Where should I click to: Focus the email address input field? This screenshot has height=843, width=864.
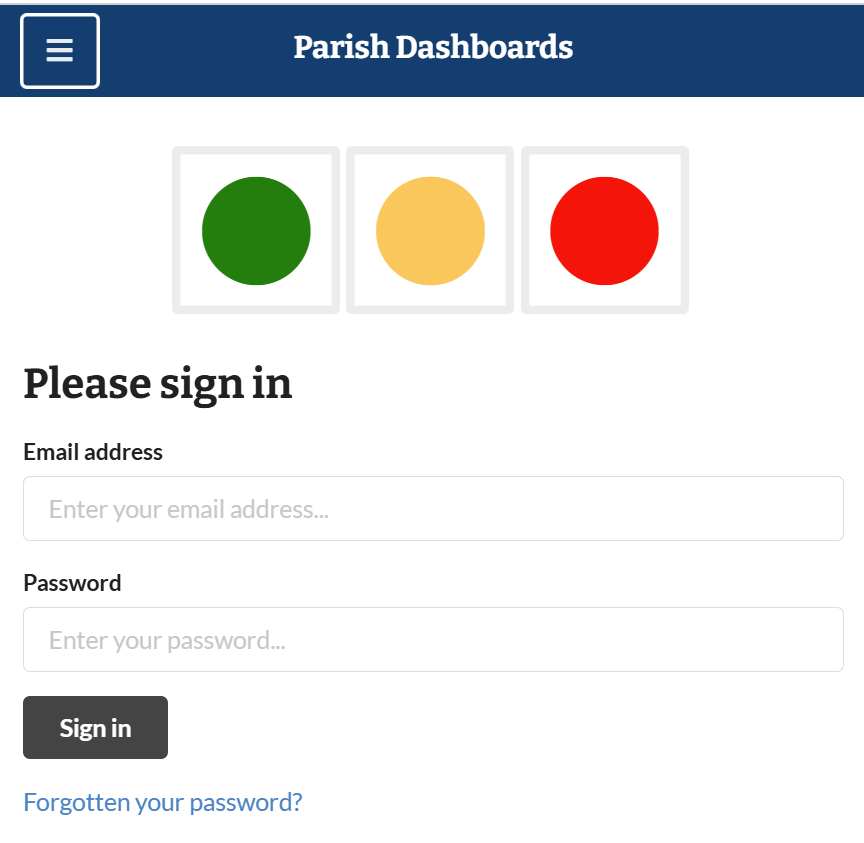coord(433,509)
